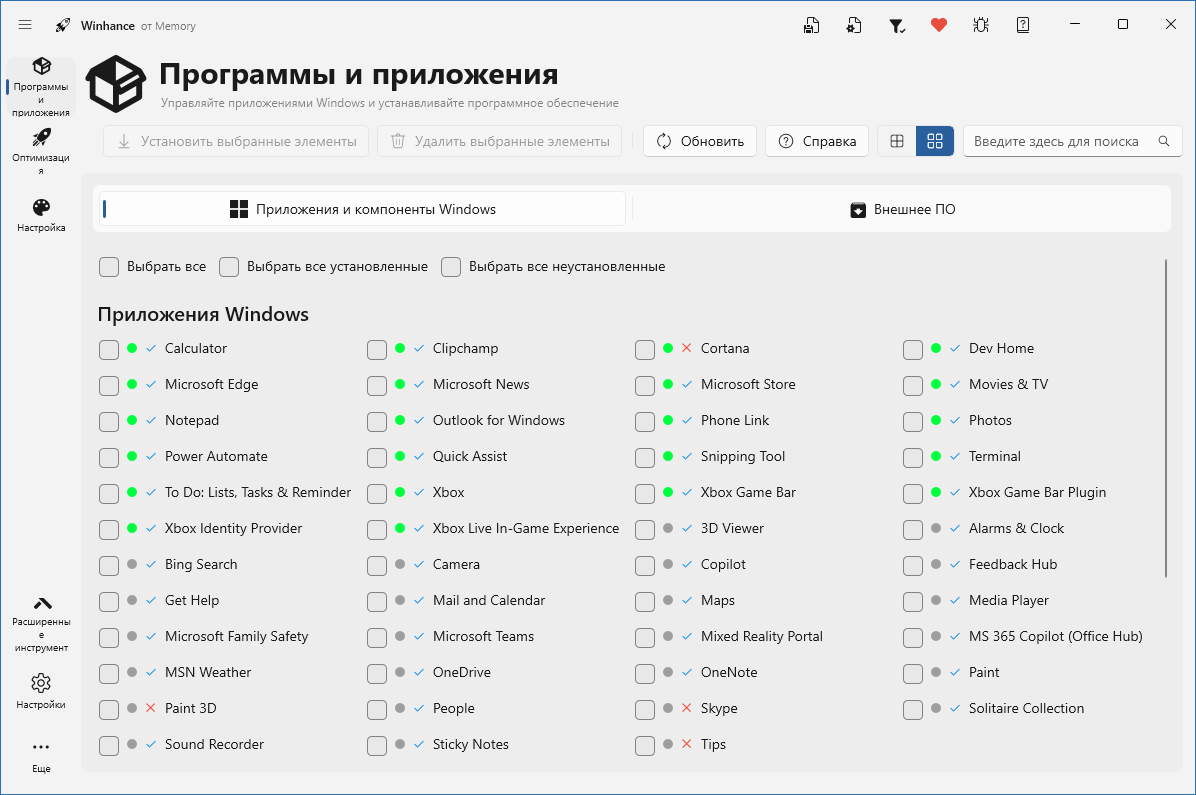
Task: Report a bug via the bug icon
Action: tap(980, 24)
